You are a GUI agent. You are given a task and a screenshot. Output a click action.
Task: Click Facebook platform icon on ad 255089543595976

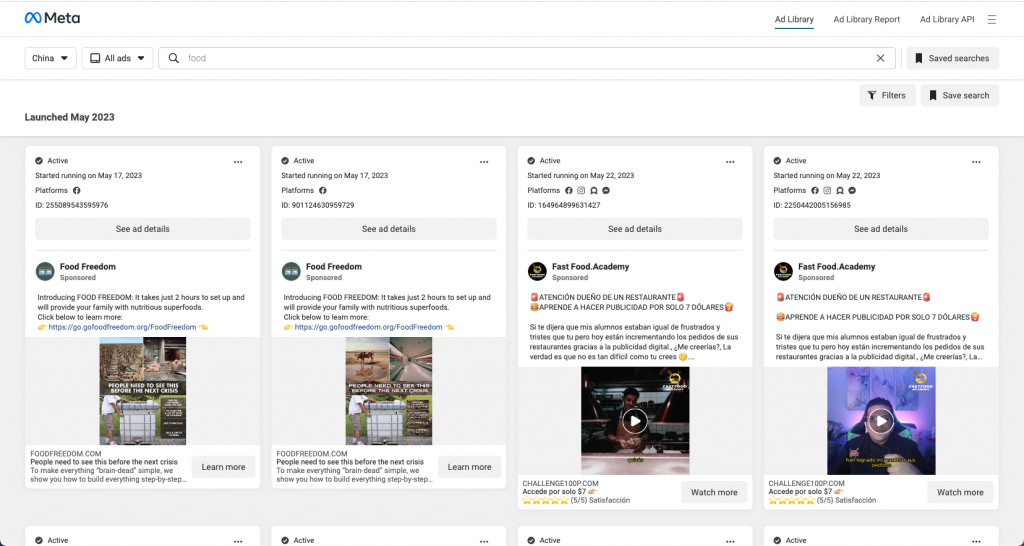click(x=76, y=191)
